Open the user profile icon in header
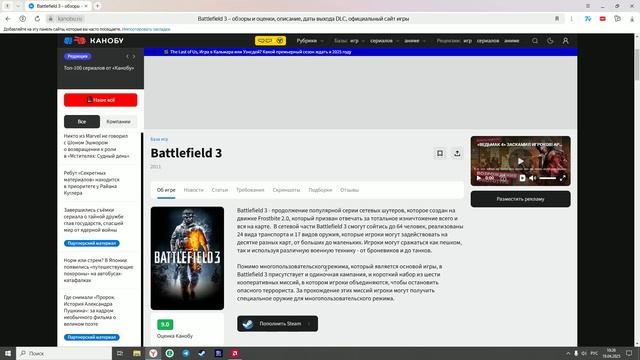Screen dimensions: 640x360 (565, 41)
